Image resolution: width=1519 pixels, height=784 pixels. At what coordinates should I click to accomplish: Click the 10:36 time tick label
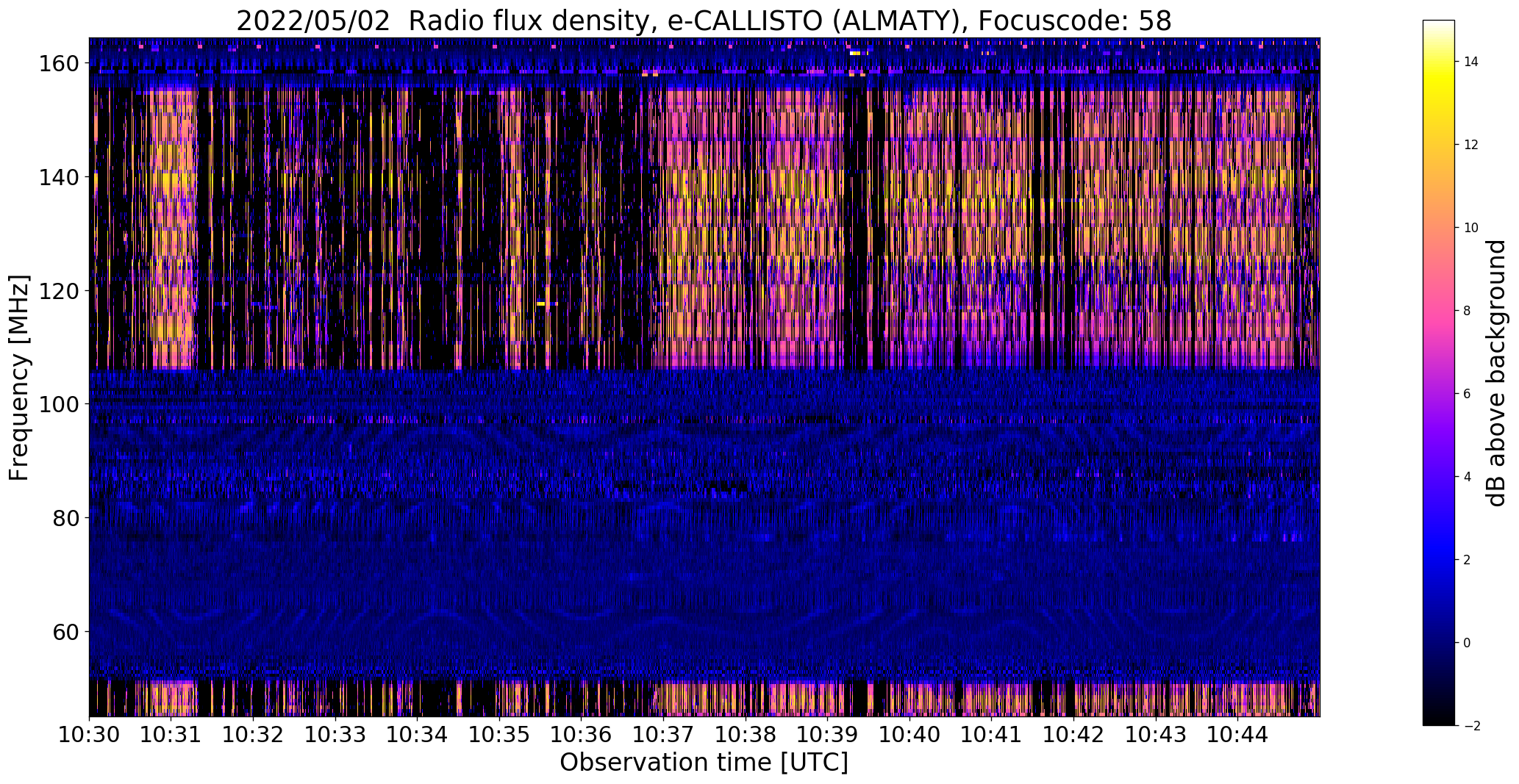point(581,734)
